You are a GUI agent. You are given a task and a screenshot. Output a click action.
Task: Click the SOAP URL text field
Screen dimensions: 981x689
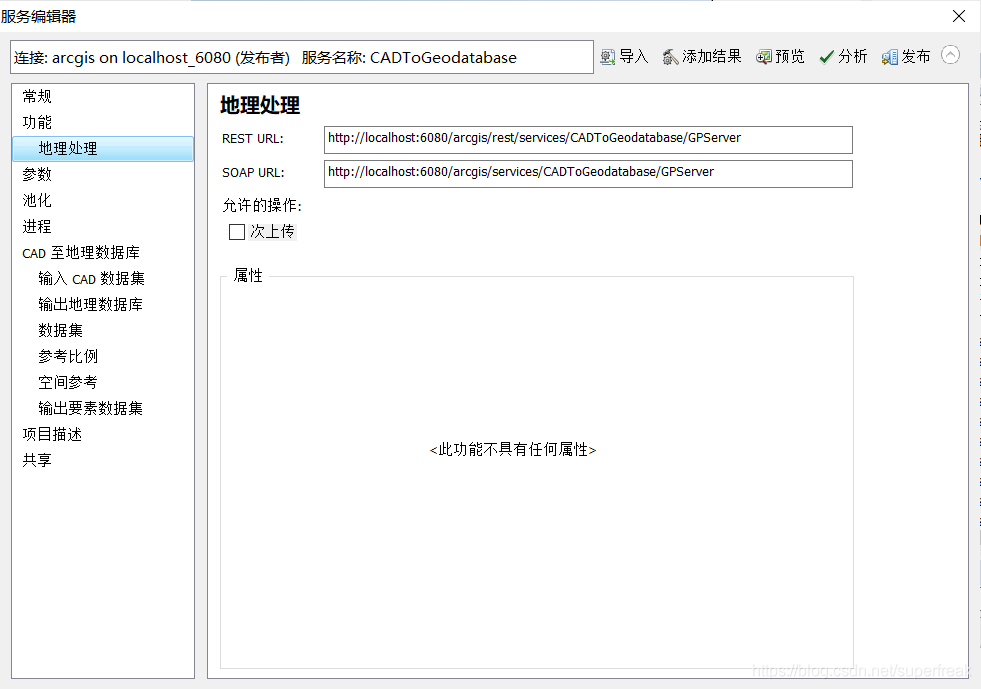tap(588, 173)
